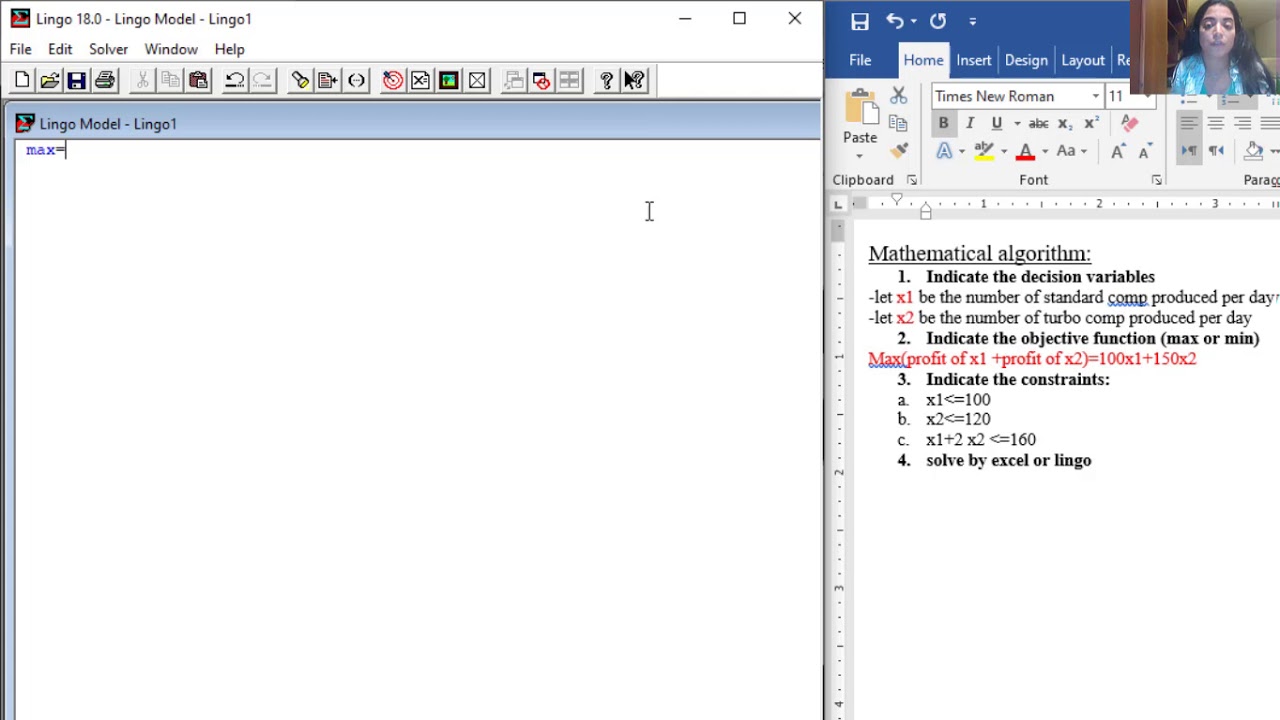Open Paste options dropdown arrow

859,156
